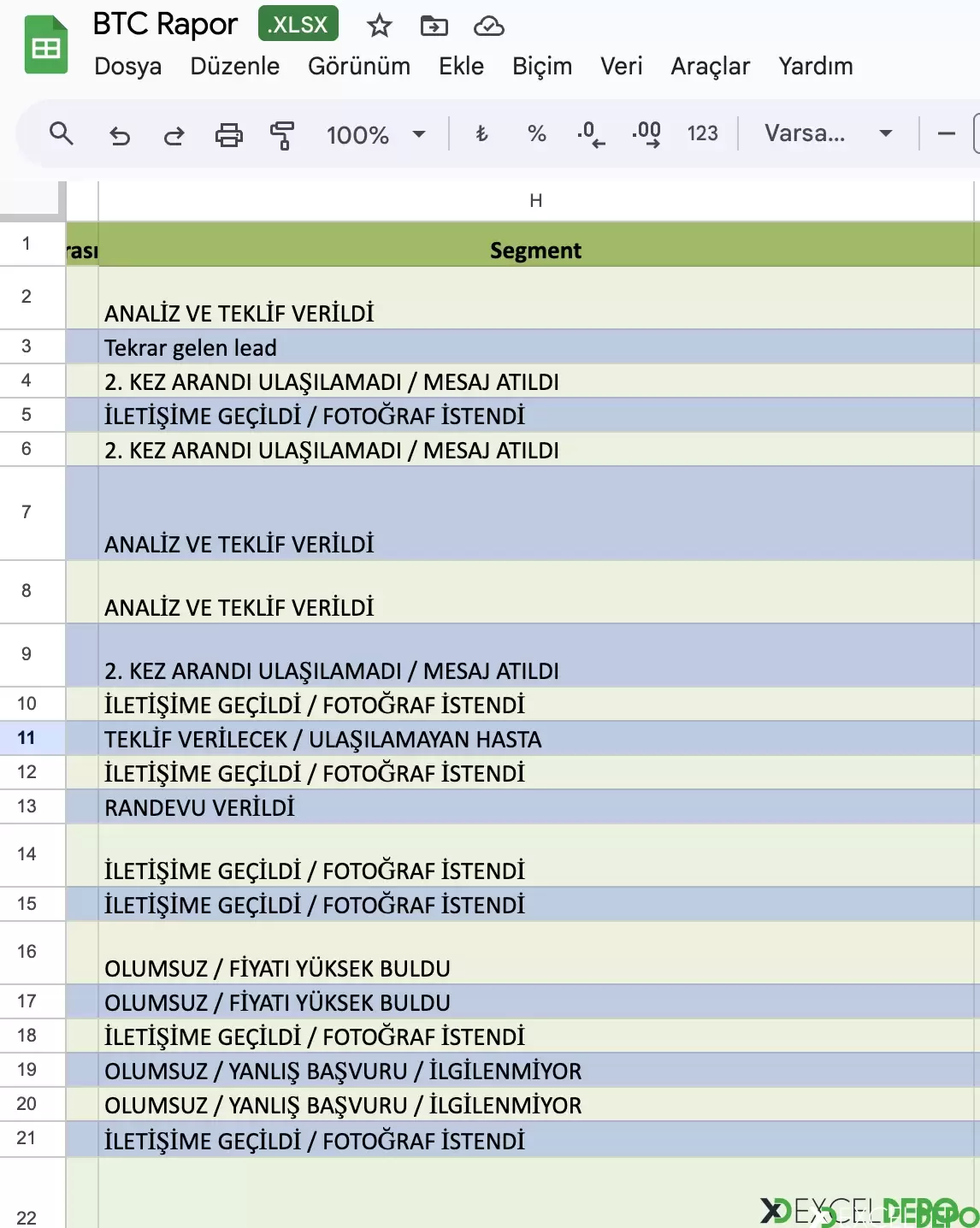Image resolution: width=980 pixels, height=1228 pixels.
Task: Click the BTC Rapor document title
Action: pyautogui.click(x=165, y=24)
